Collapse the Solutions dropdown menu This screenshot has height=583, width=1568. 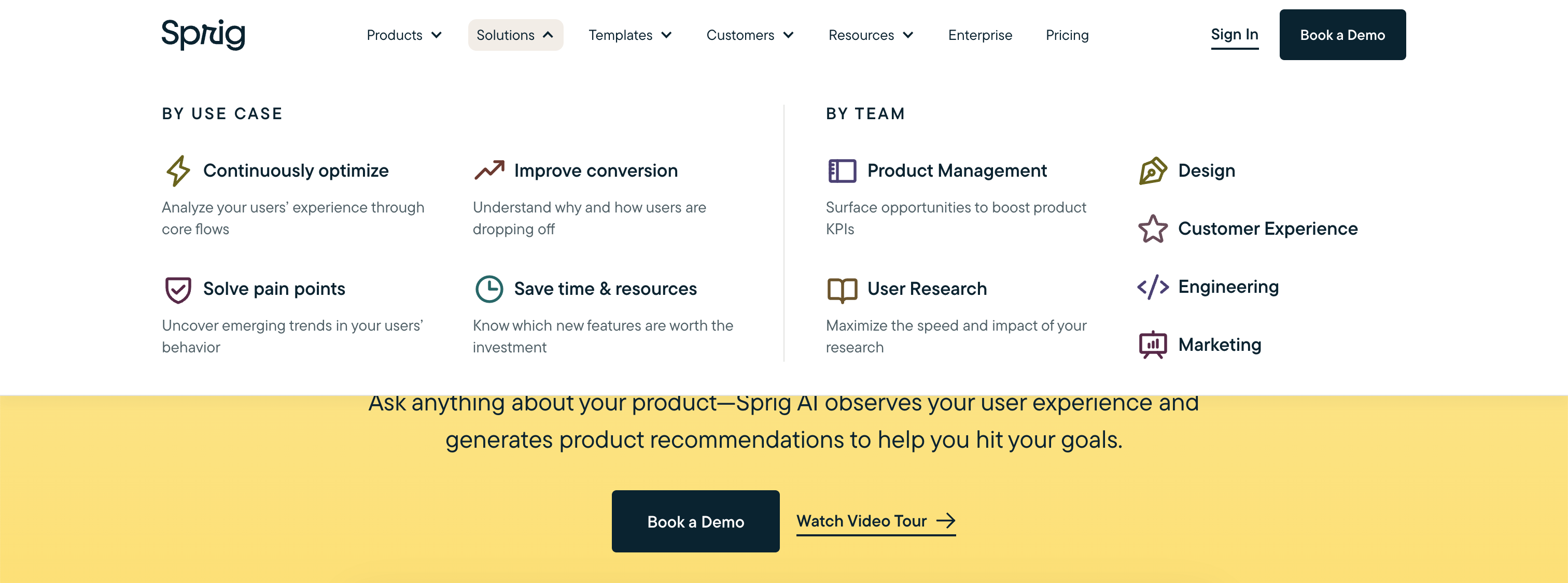(x=515, y=35)
